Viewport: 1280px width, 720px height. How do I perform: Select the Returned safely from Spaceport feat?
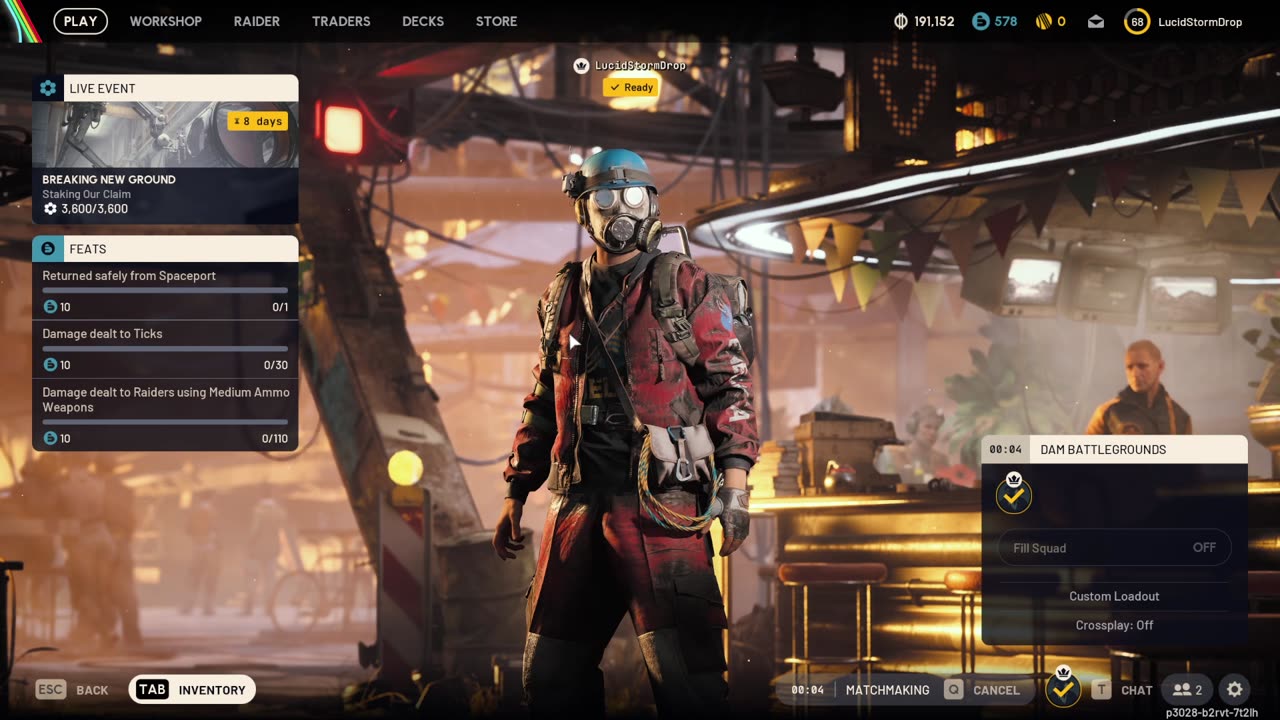pos(165,291)
